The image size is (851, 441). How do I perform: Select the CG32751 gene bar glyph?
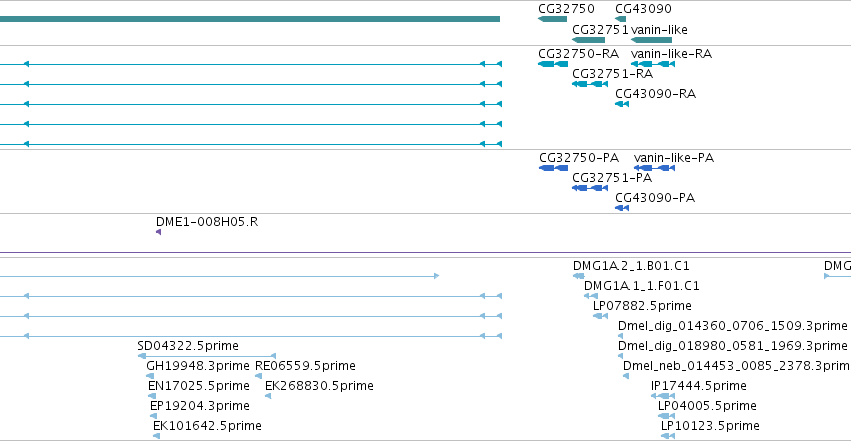coord(588,40)
